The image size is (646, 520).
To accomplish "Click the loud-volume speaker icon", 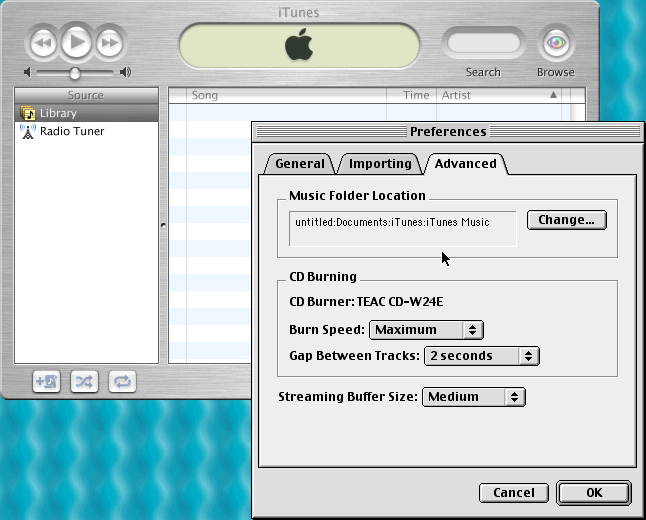I will tap(125, 73).
